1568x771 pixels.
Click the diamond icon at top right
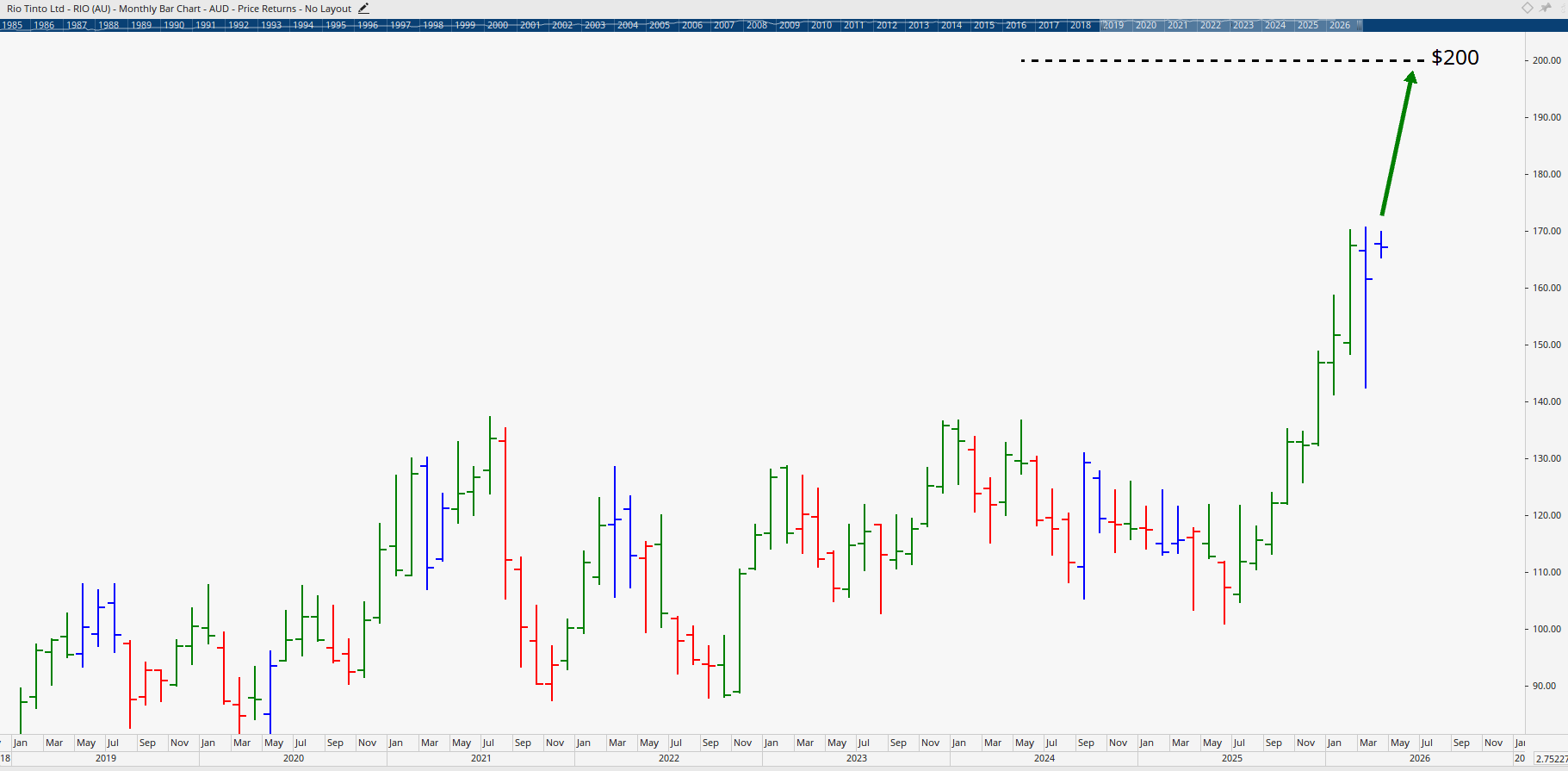pos(1527,8)
